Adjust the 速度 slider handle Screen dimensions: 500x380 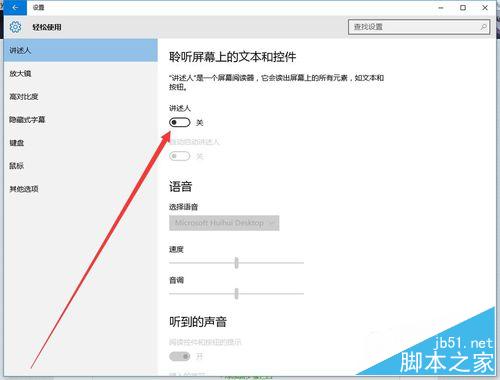[x=236, y=263]
